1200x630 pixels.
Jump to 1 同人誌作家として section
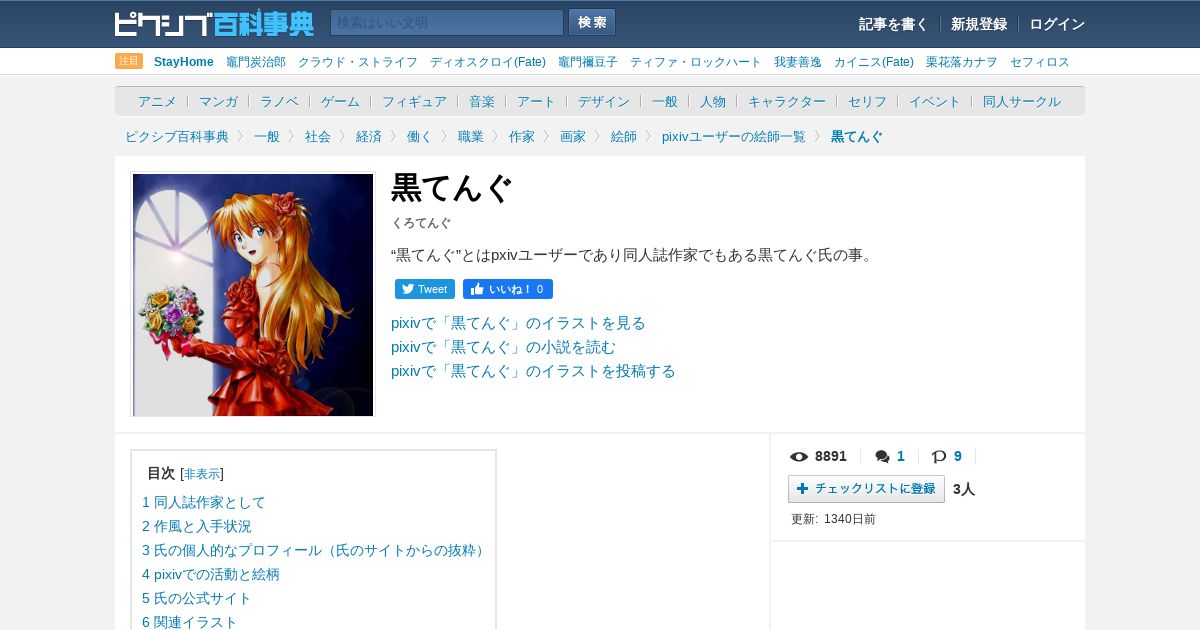point(204,502)
